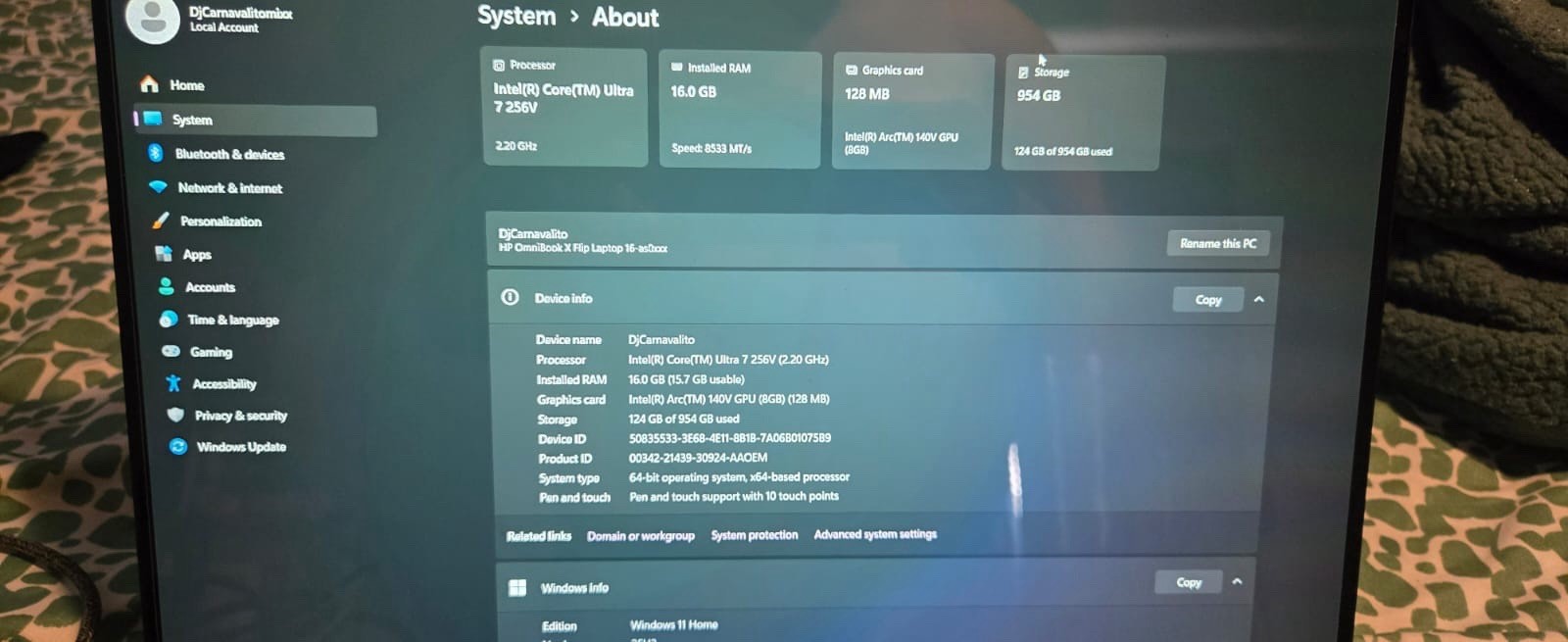
Task: Click the Product ID value 00342-21439
Action: pyautogui.click(x=698, y=458)
